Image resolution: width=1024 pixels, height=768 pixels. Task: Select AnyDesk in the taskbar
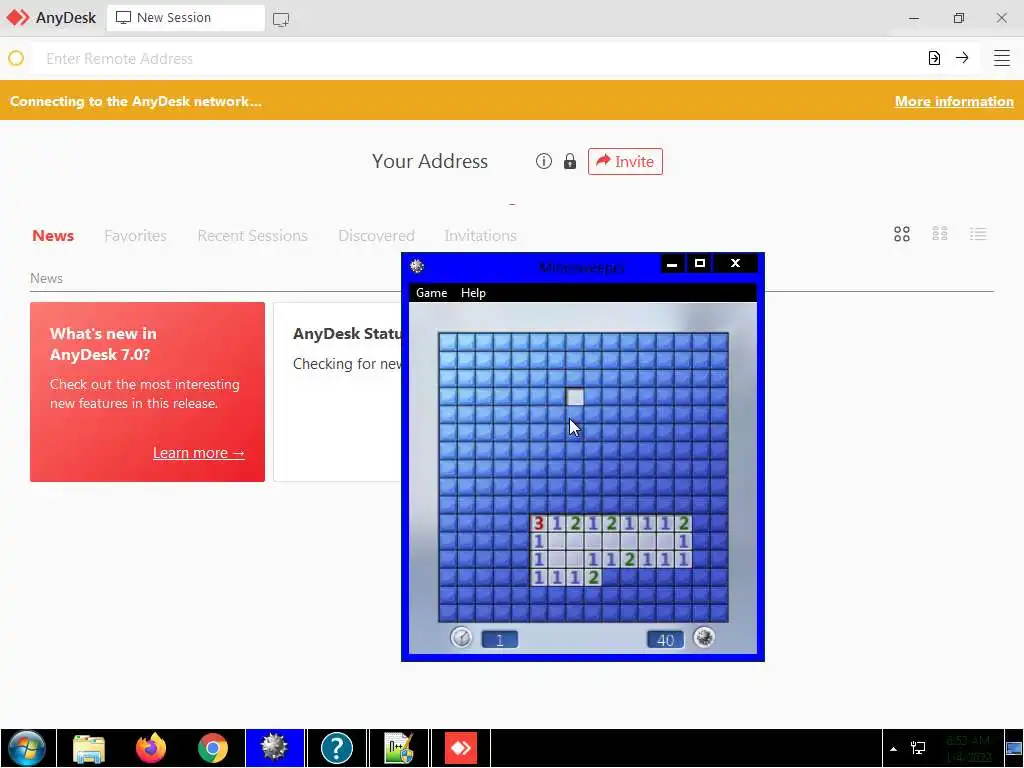[x=461, y=748]
